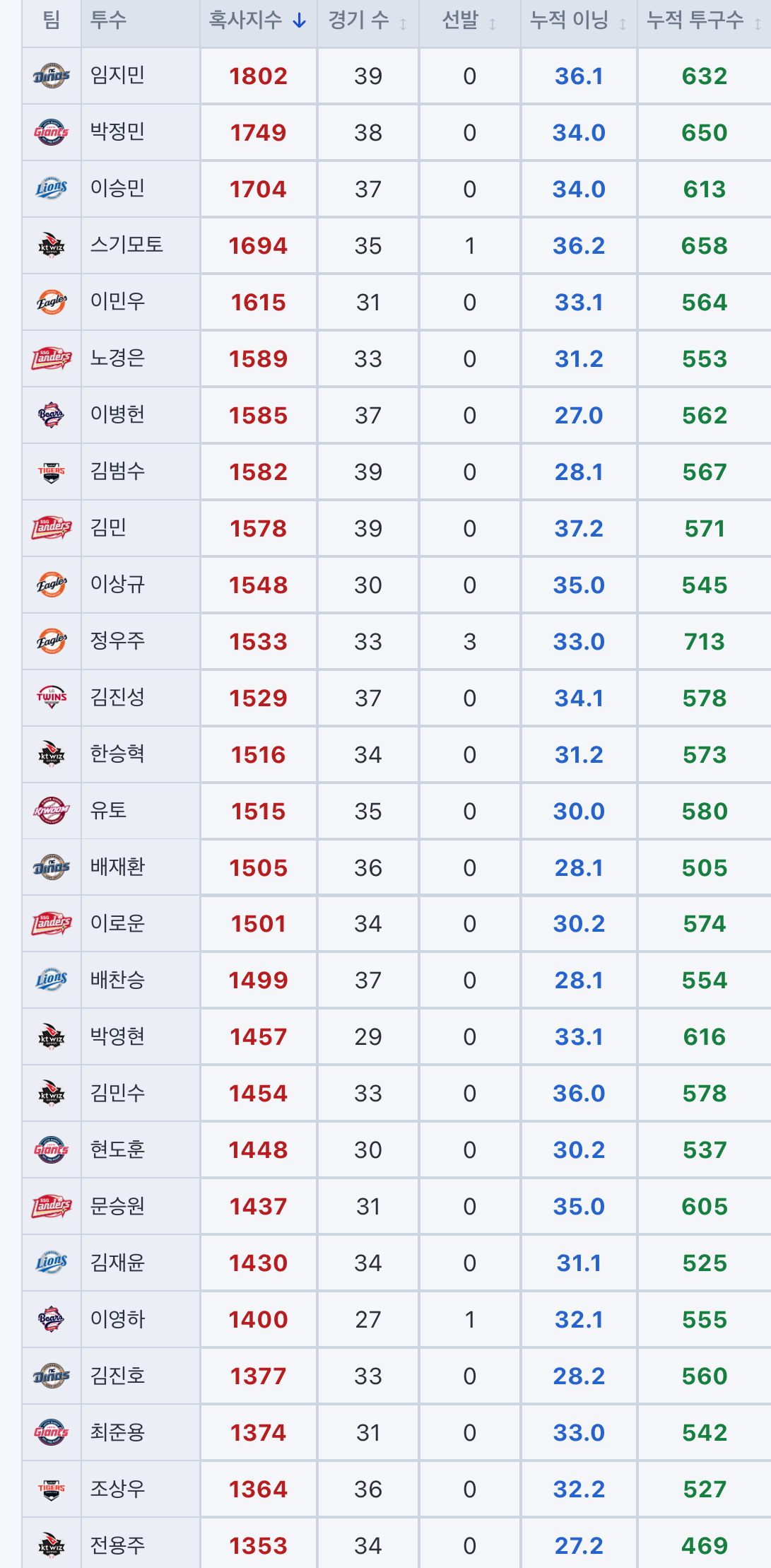Screen dimensions: 771x1568
Task: Click the SSG Landers logo beside 노경은
Action: point(52,358)
